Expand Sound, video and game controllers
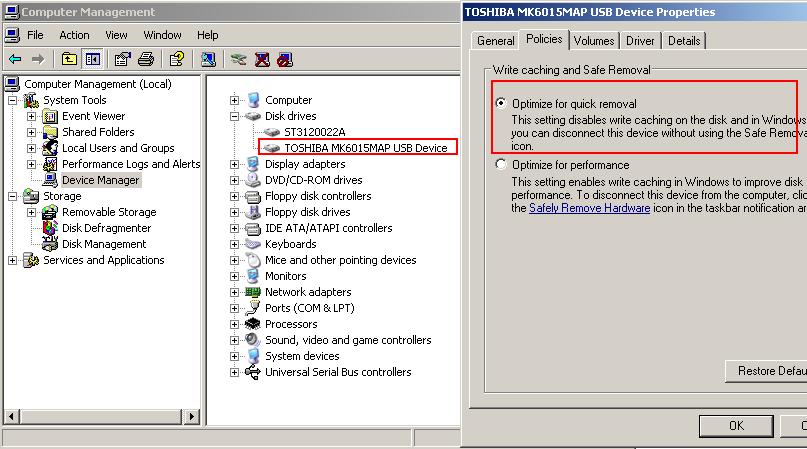The image size is (807, 449). 235,340
